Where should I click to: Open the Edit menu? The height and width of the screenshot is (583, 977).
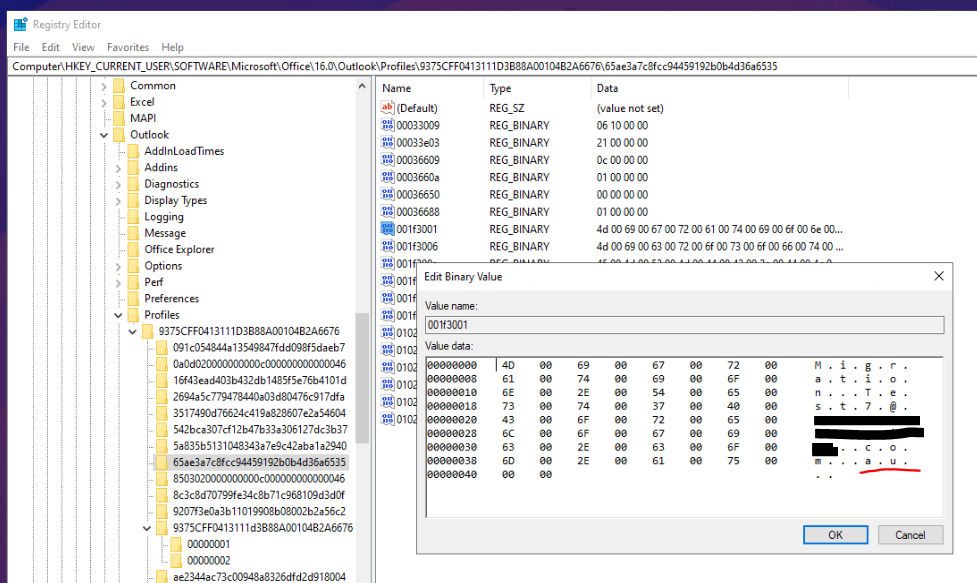pyautogui.click(x=50, y=47)
